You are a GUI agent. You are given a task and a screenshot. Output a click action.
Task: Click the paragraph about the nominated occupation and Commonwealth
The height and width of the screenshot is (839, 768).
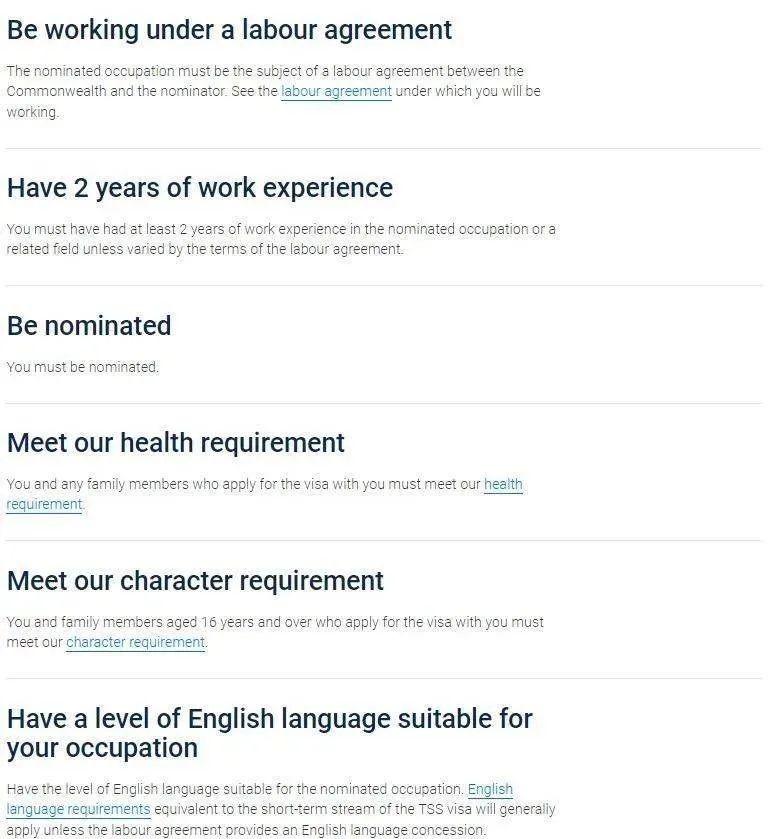tap(273, 91)
